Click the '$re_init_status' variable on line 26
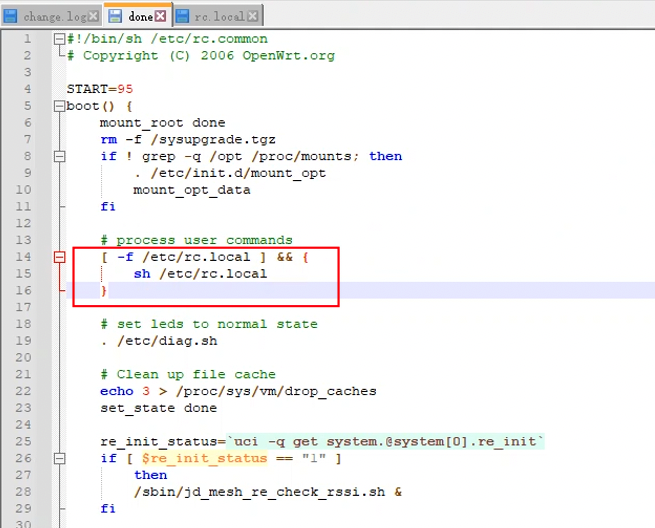 pyautogui.click(x=204, y=458)
